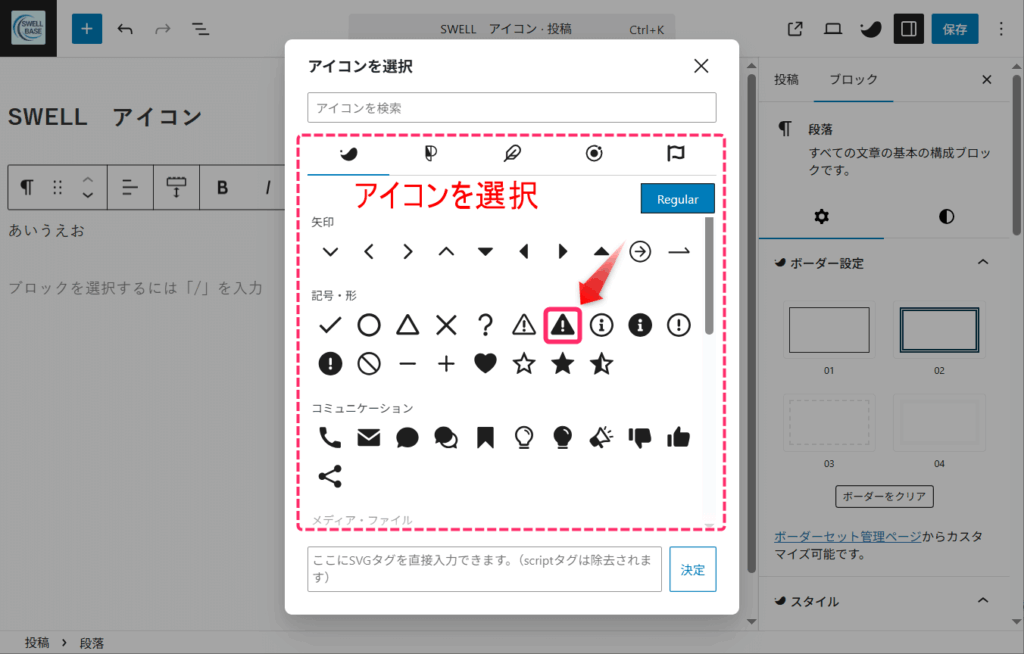Select the single speech bubble icon

[x=408, y=438]
